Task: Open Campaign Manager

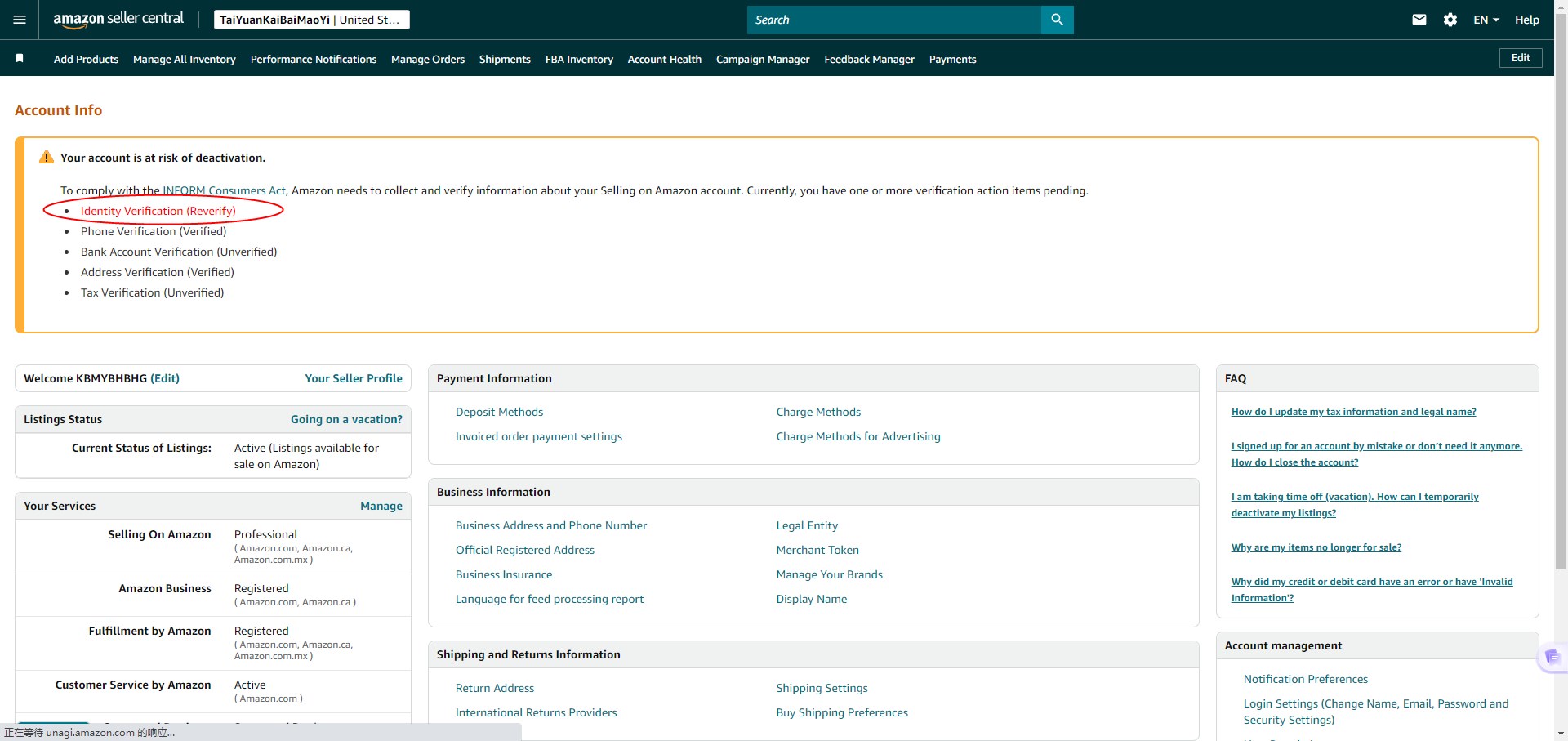Action: 763,59
